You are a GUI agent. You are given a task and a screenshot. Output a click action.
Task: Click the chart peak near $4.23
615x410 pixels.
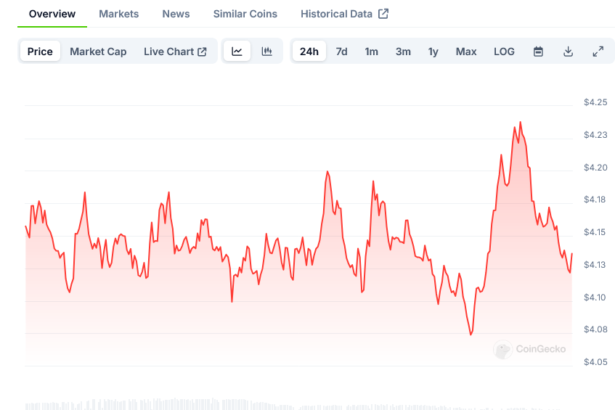[520, 123]
